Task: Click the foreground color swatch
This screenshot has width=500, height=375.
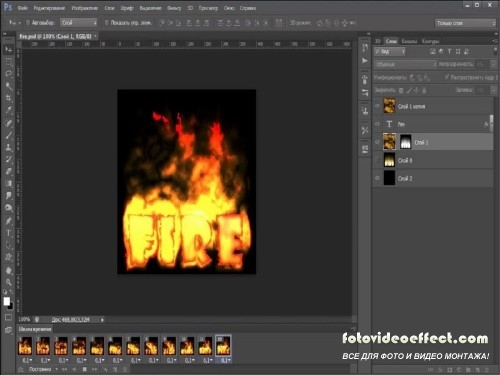Action: (x=6, y=301)
